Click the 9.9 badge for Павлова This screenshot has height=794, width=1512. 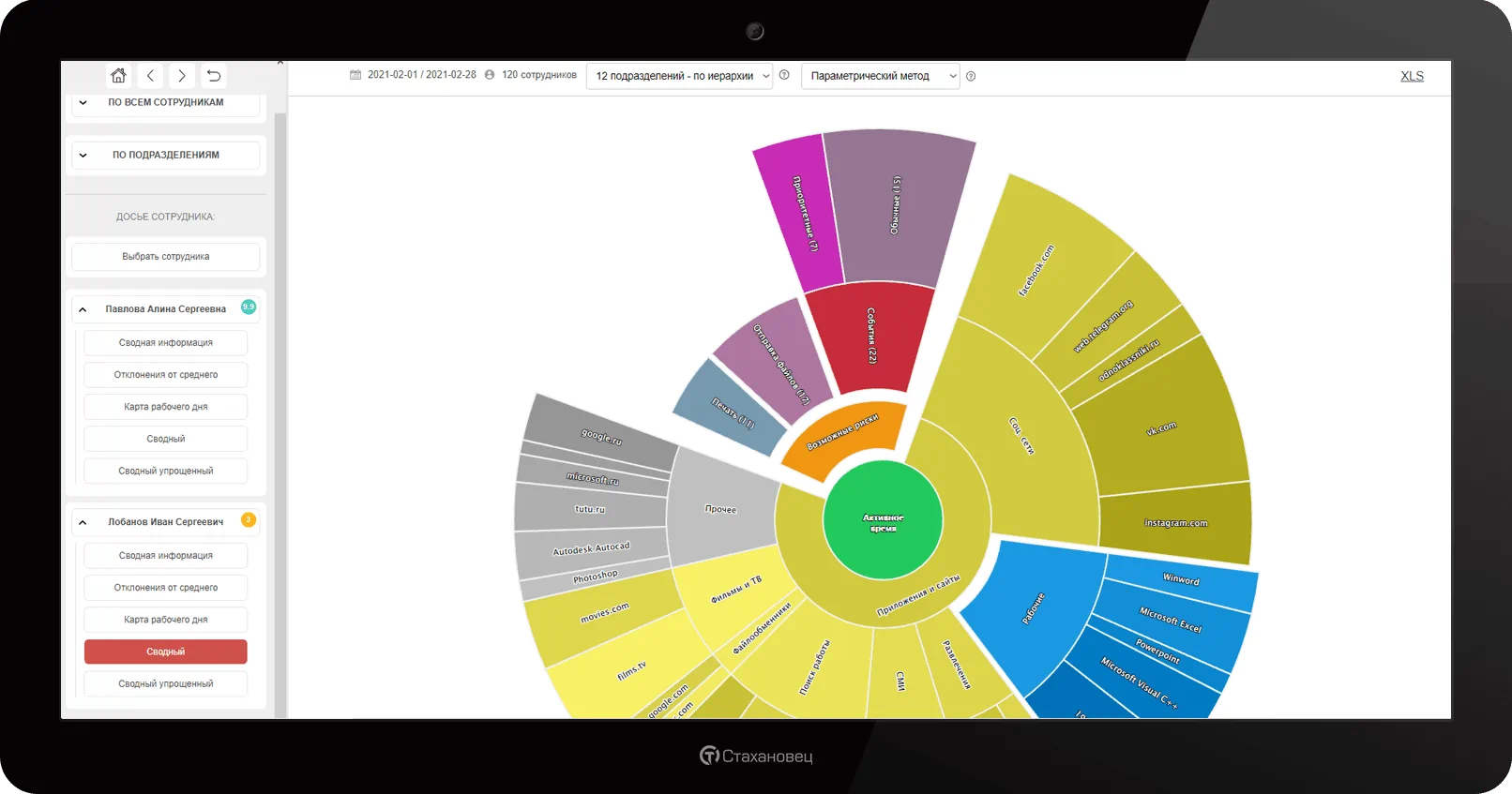coord(249,307)
